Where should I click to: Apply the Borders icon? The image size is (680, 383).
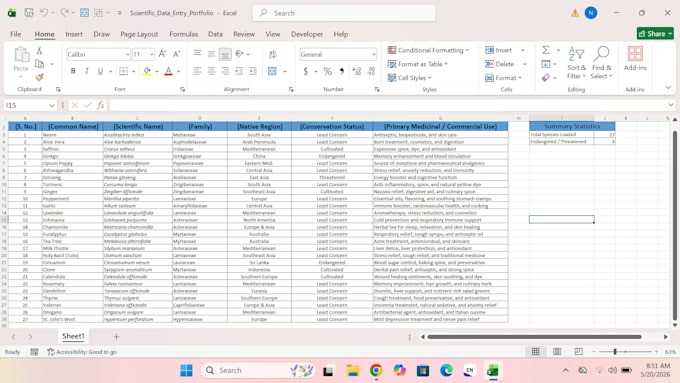(x=124, y=71)
